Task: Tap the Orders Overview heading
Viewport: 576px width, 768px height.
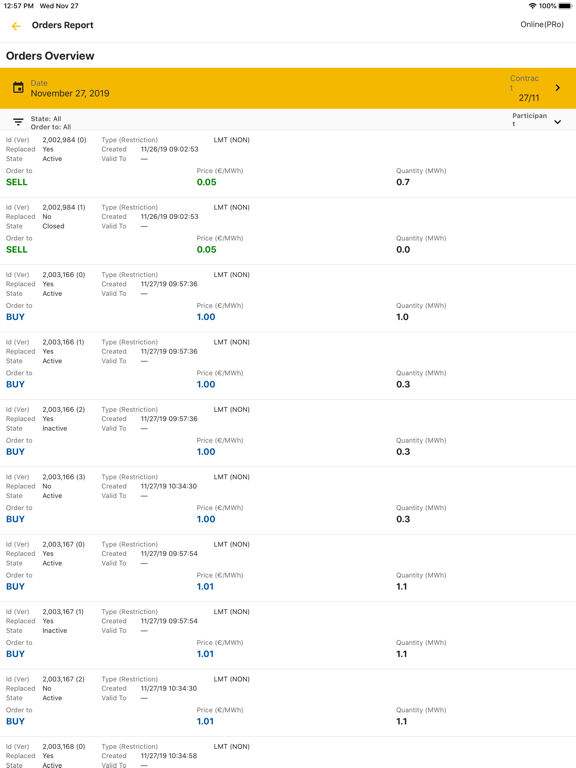Action: [50, 56]
